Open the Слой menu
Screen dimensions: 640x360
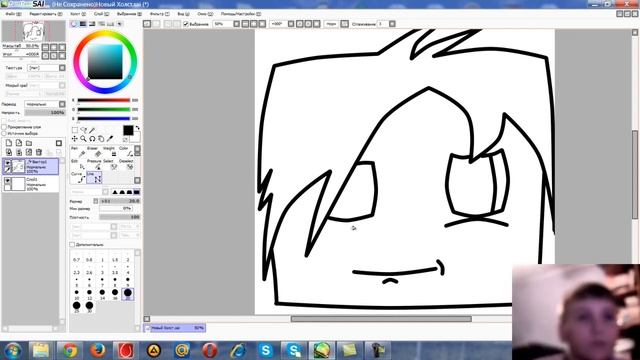click(102, 14)
